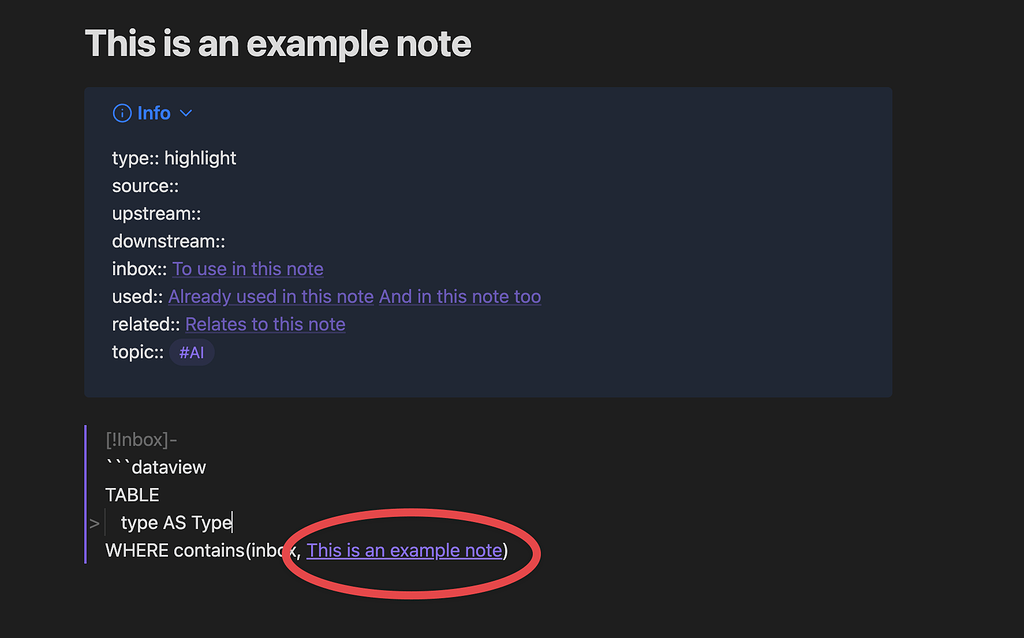This screenshot has width=1024, height=638.
Task: Open the Info callout disclosure arrow
Action: [x=185, y=113]
